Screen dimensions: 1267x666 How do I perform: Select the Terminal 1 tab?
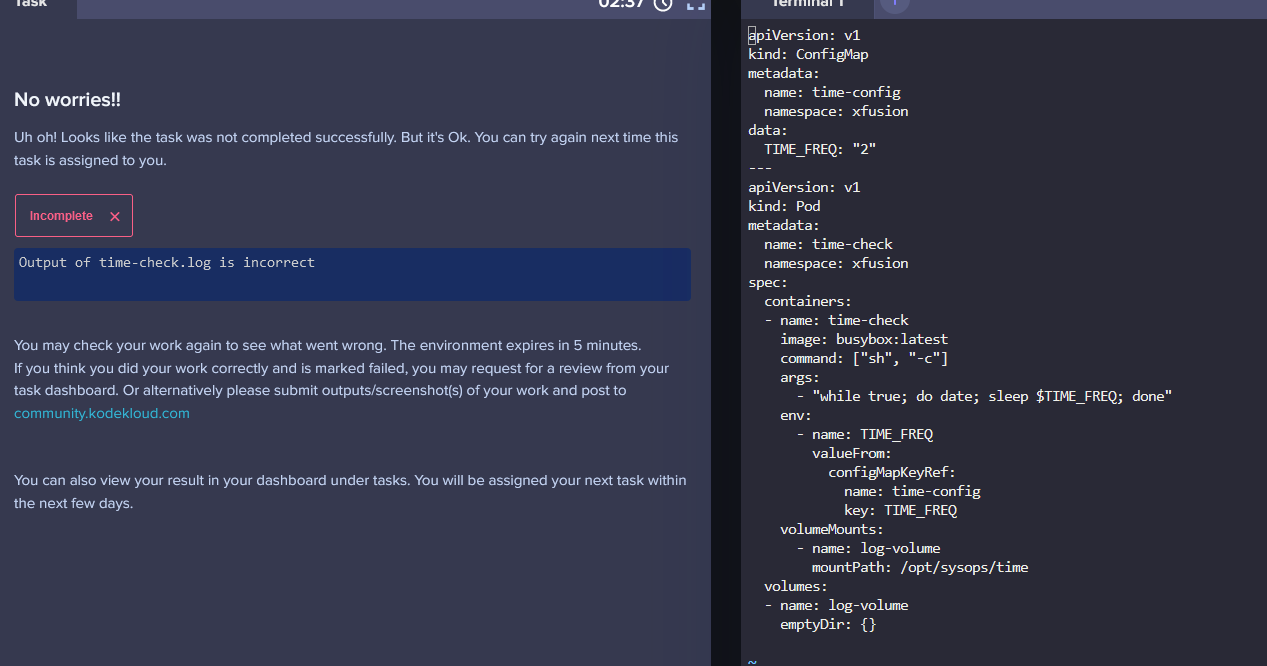click(808, 4)
